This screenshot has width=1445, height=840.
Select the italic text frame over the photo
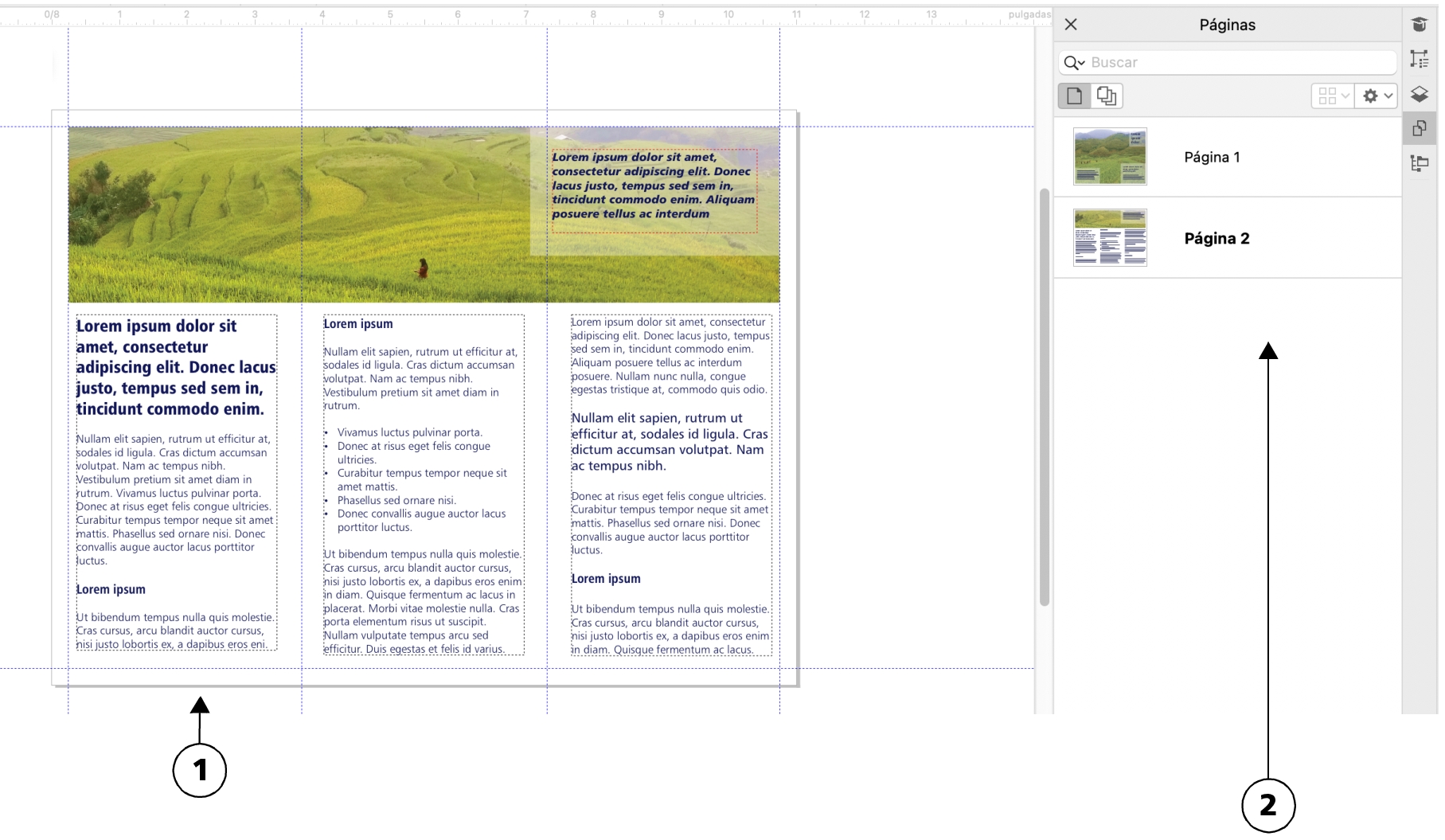(653, 186)
